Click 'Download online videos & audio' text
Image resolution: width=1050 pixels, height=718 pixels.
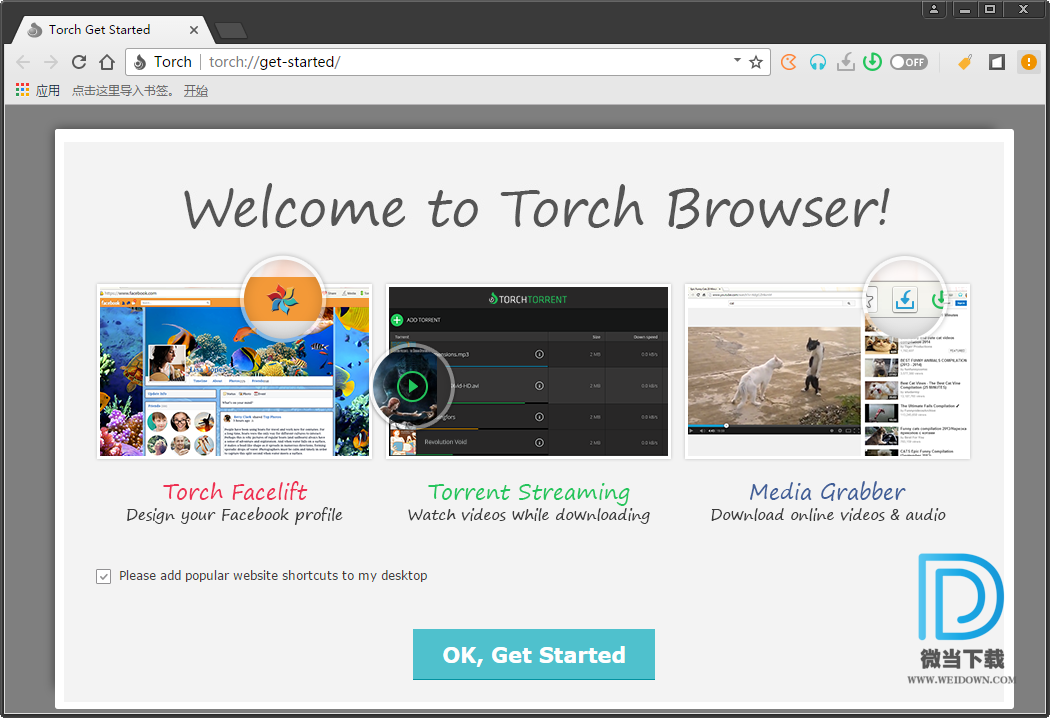click(x=828, y=515)
